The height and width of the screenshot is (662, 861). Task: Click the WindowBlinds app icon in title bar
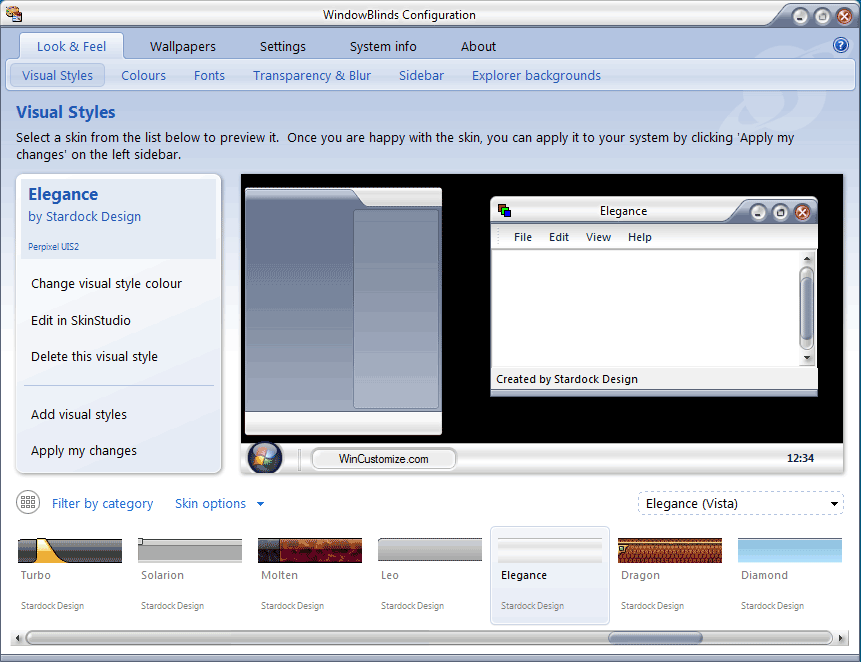14,14
